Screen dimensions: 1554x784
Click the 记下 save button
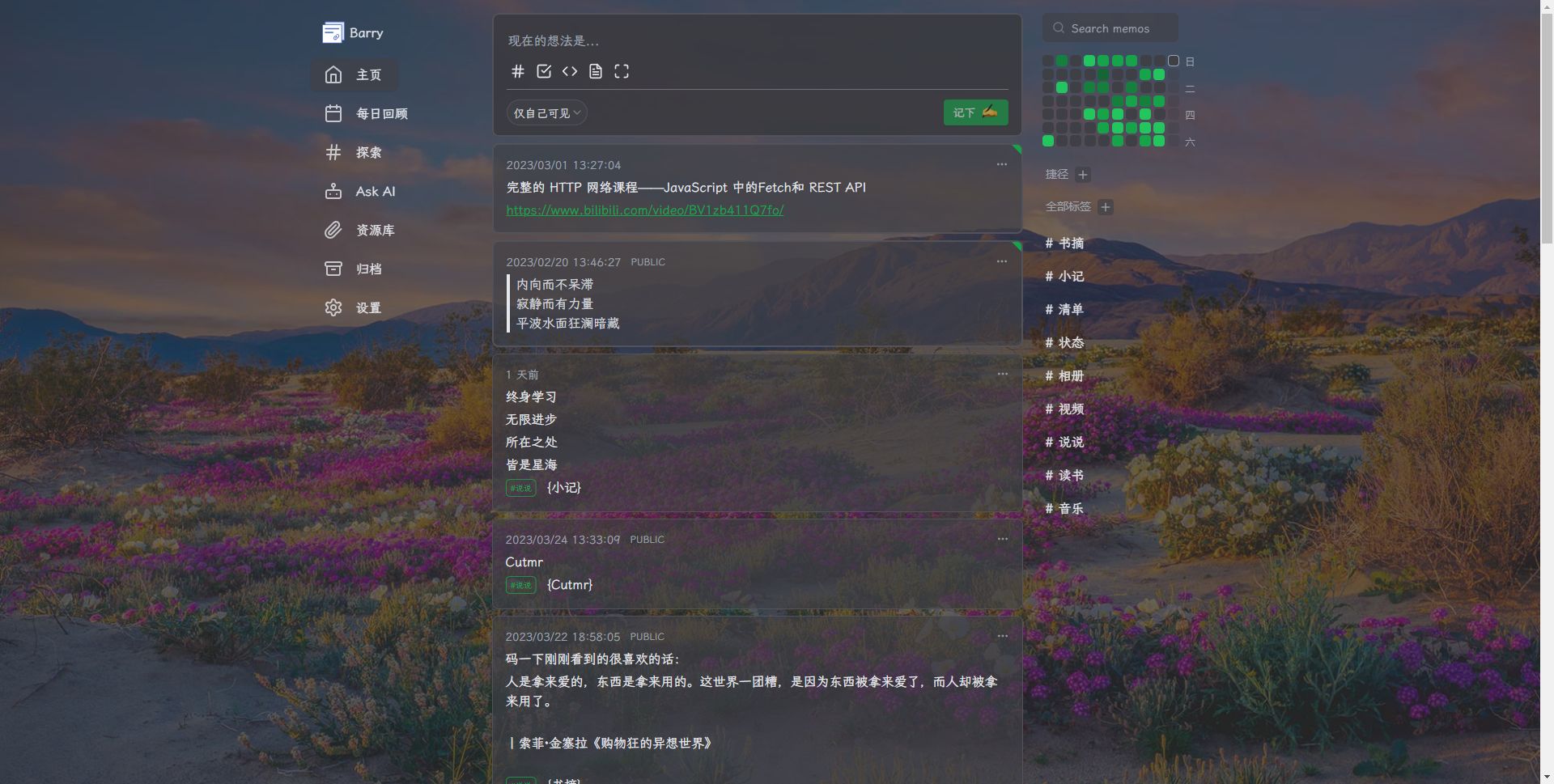pyautogui.click(x=975, y=112)
